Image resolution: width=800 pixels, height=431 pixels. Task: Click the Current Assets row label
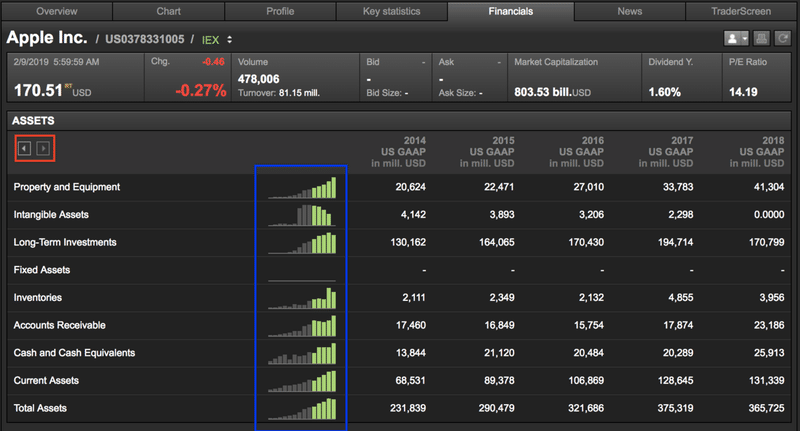46,380
